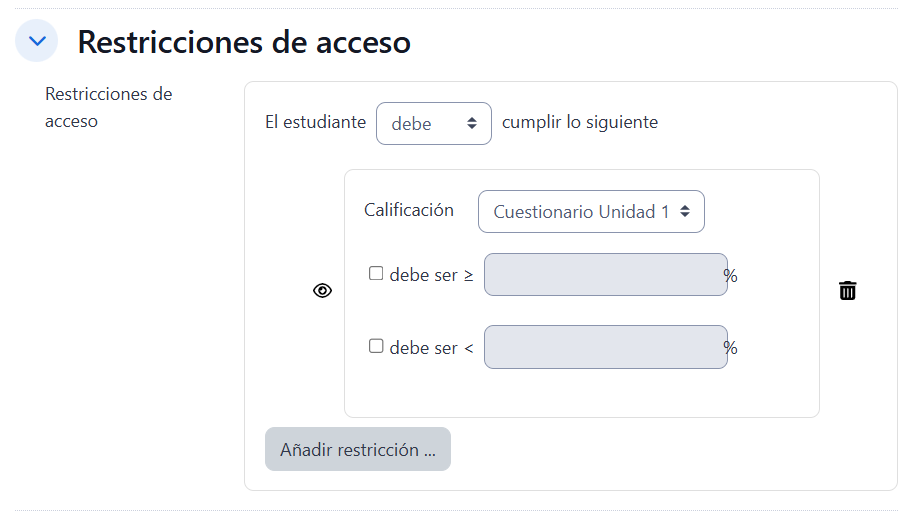Click the arrows on the Cuestionario selector

pyautogui.click(x=685, y=212)
